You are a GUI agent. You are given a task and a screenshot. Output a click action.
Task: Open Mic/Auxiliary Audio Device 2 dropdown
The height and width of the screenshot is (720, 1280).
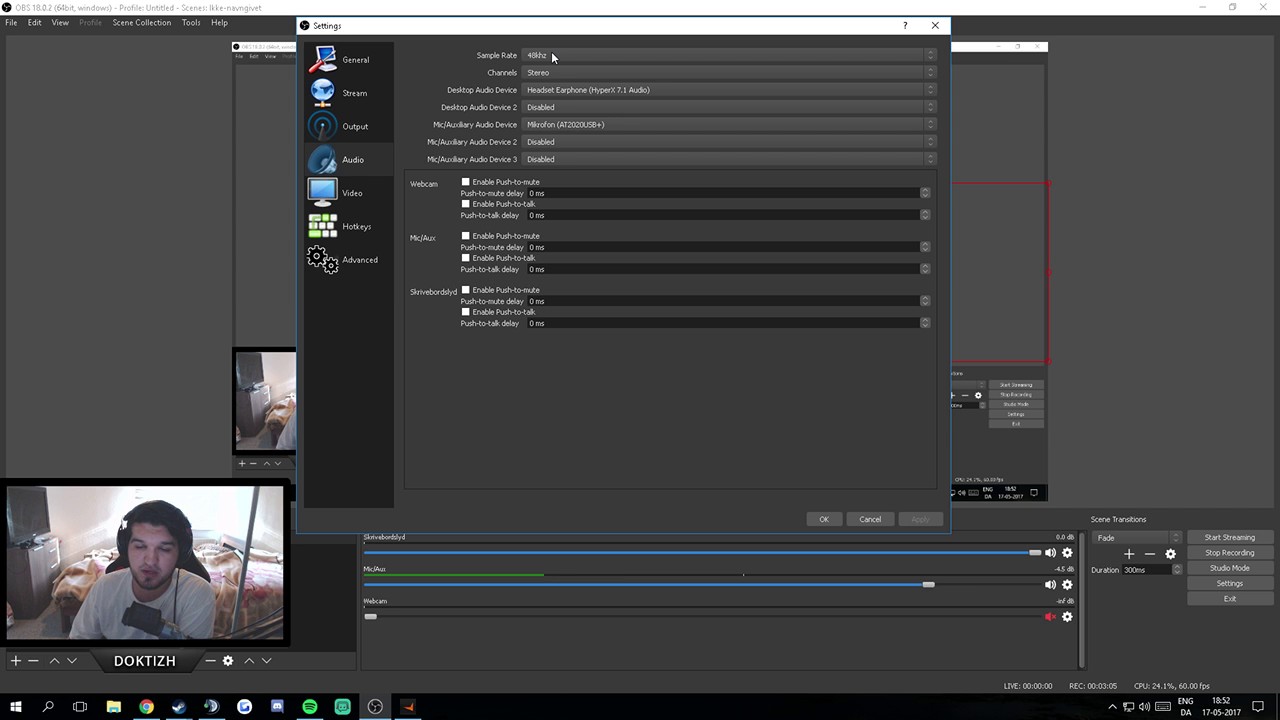coord(729,142)
